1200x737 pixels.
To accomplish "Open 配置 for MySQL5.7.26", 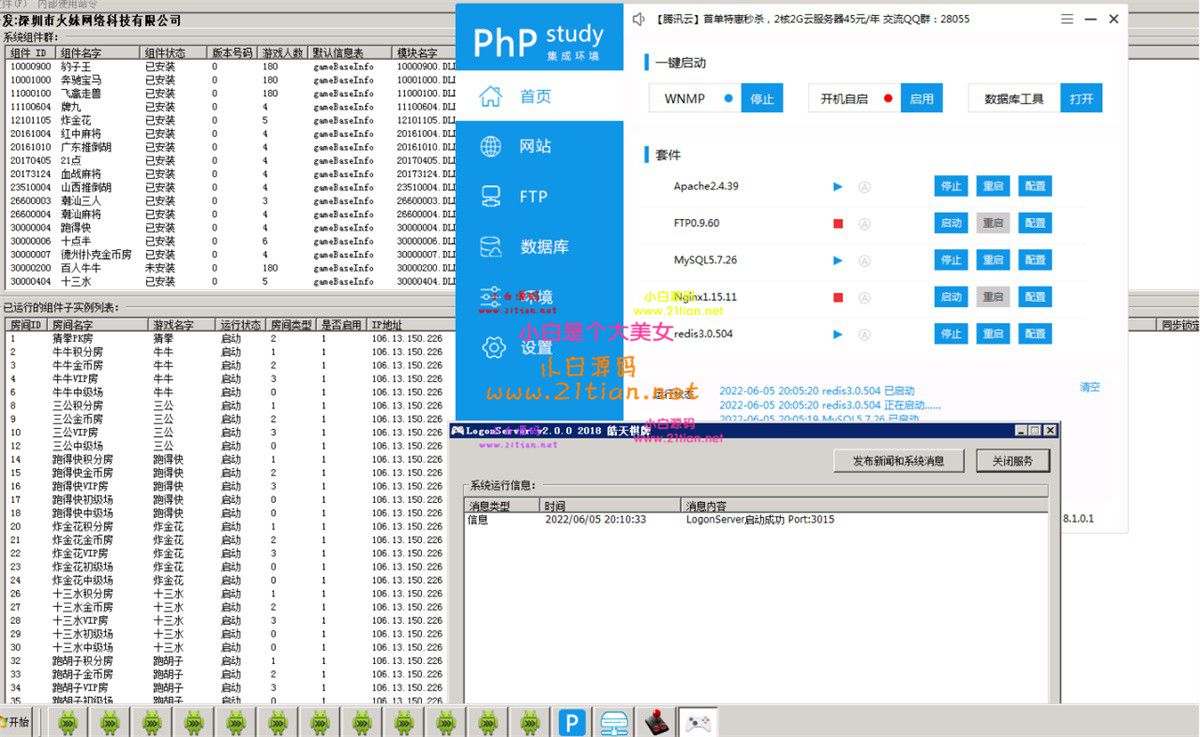I will tap(1035, 260).
